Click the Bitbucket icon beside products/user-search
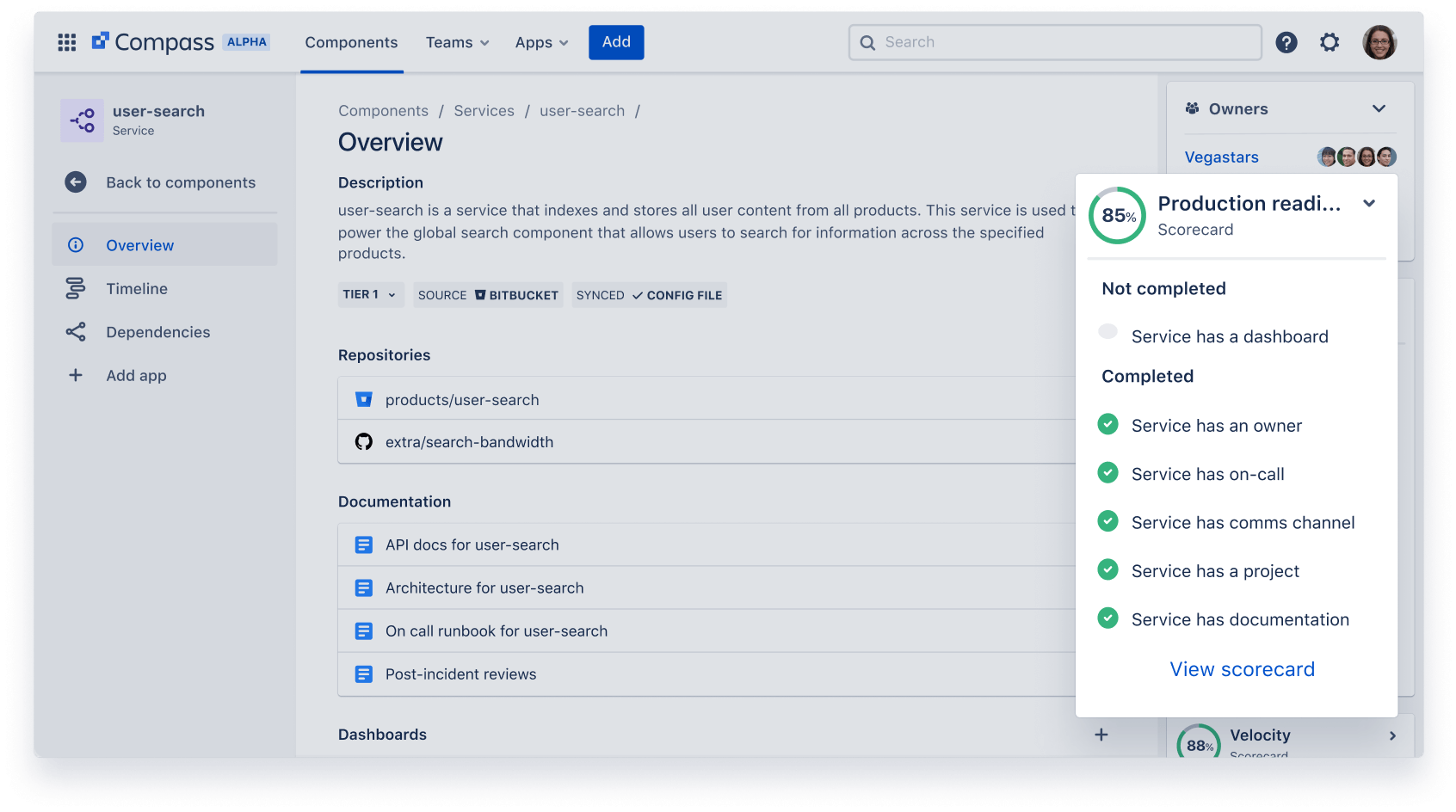1456x812 pixels. 363,398
